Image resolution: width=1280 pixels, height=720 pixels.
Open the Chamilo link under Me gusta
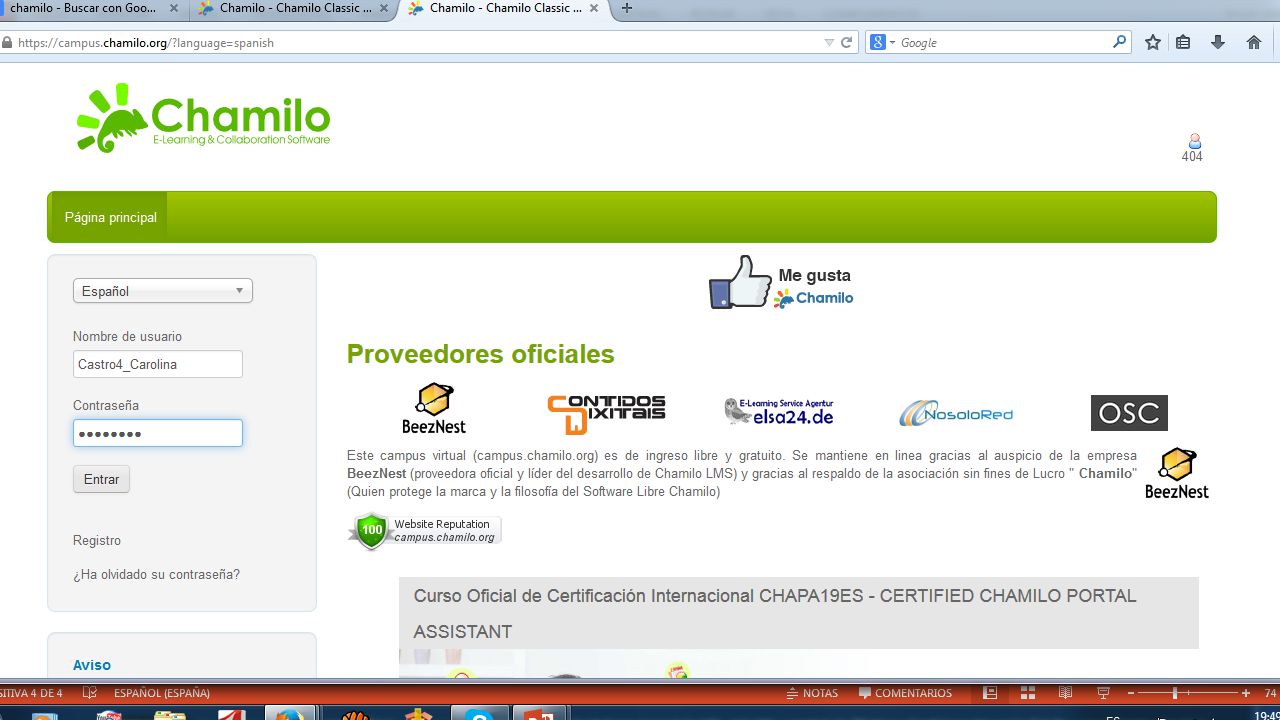click(814, 298)
